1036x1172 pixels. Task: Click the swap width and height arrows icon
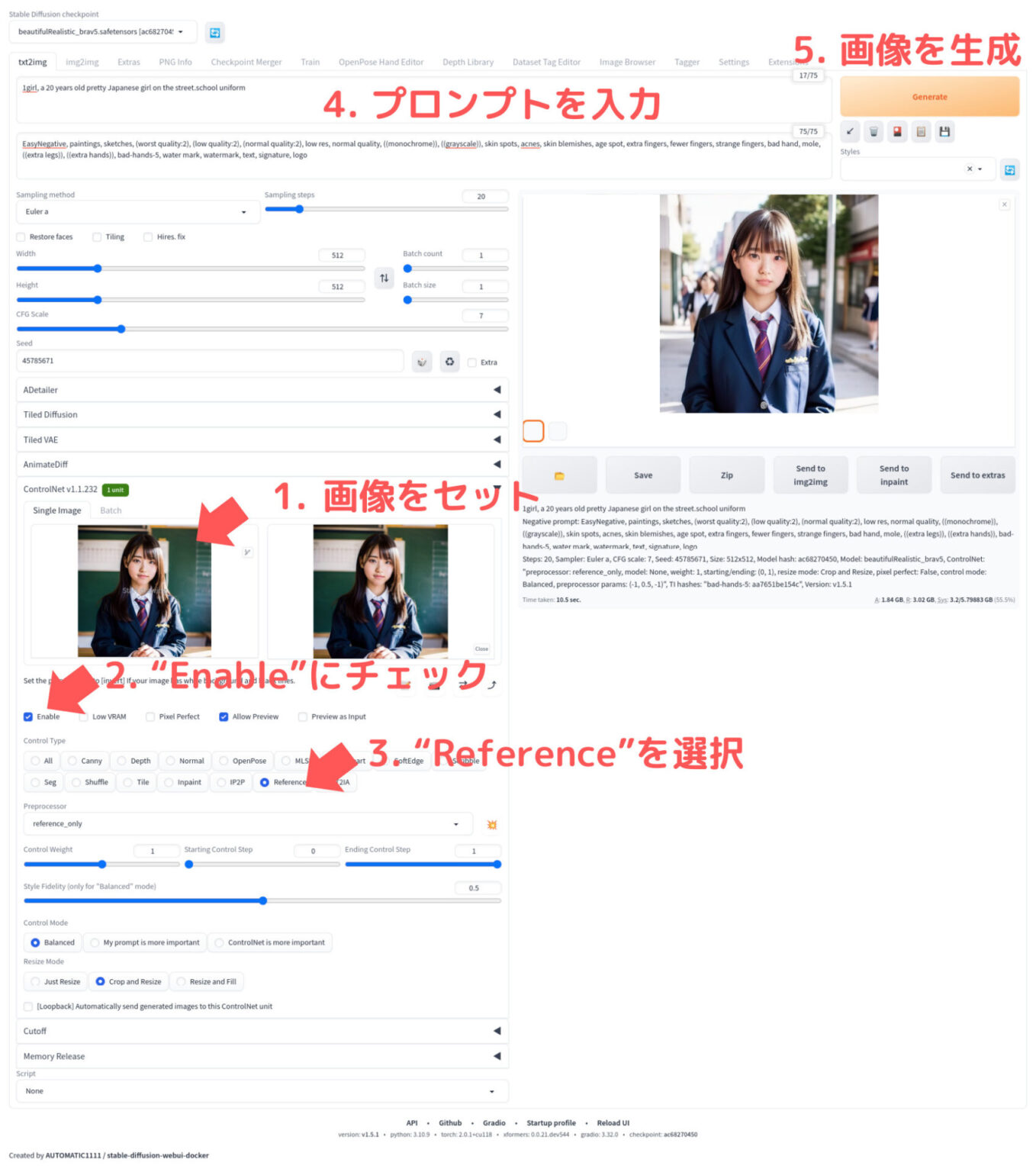pos(384,279)
